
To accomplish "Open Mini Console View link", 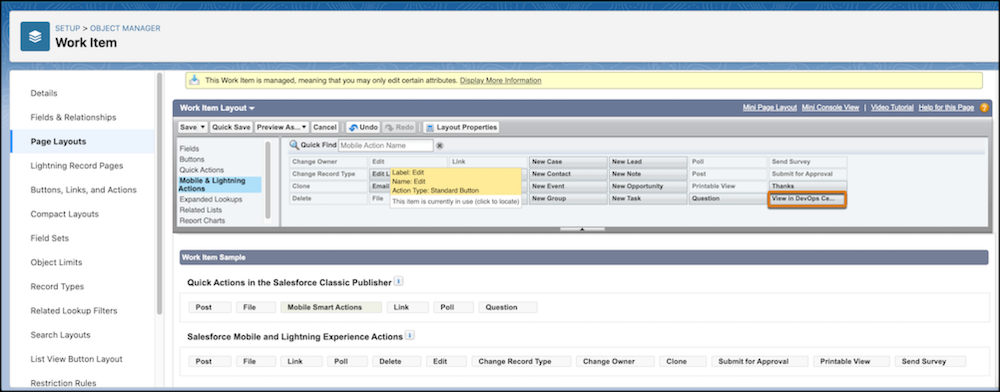I will coord(830,108).
